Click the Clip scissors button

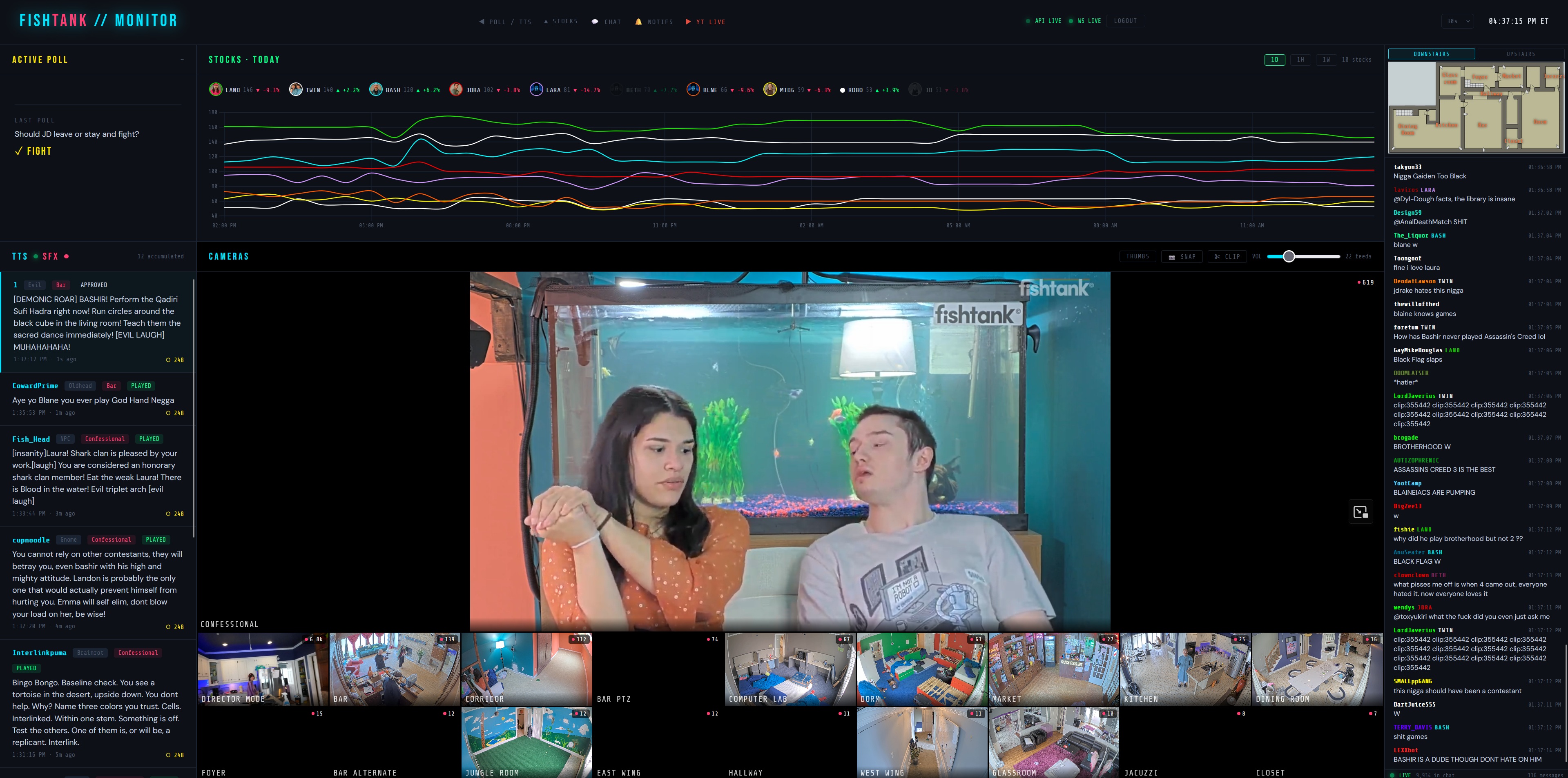pos(1227,257)
